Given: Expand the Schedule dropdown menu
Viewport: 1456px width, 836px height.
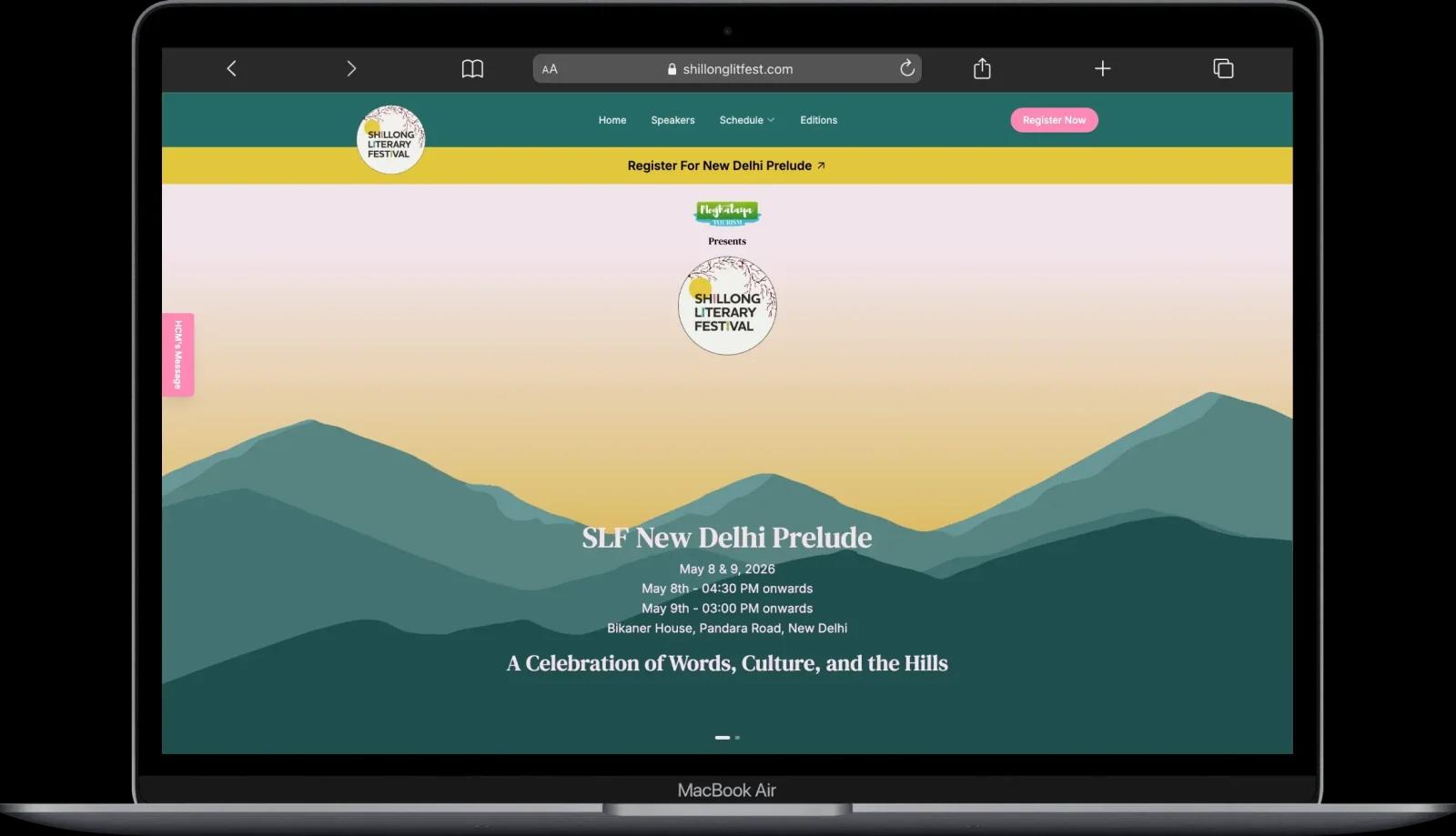Looking at the screenshot, I should [x=747, y=120].
